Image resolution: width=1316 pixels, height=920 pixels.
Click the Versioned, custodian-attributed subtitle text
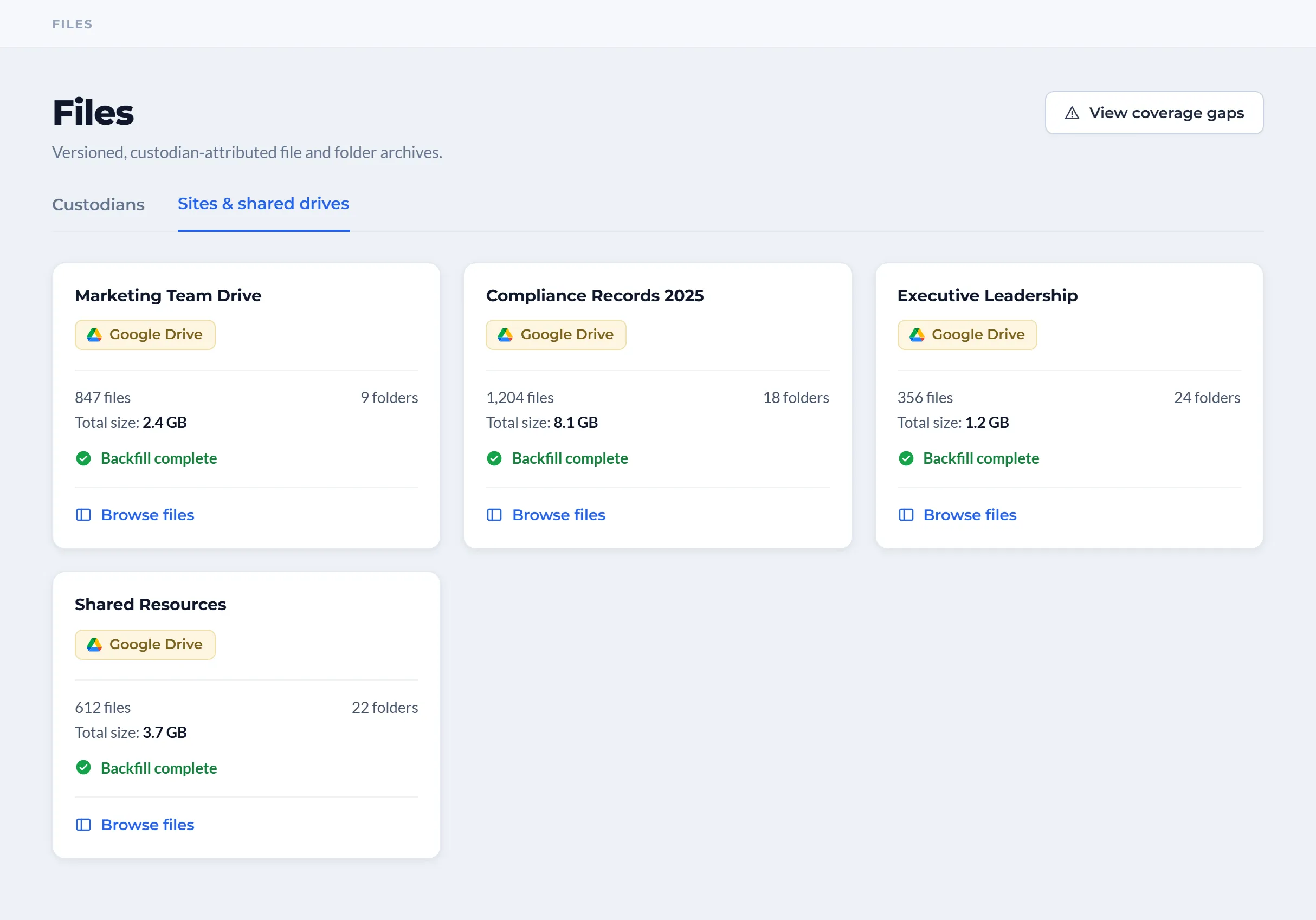[x=247, y=152]
